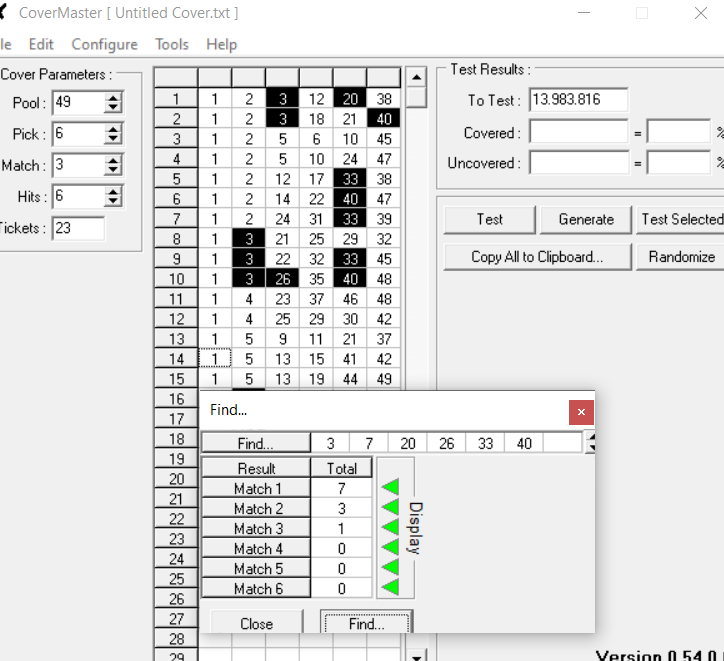Image resolution: width=724 pixels, height=661 pixels.
Task: Click the Total column header
Action: click(342, 468)
